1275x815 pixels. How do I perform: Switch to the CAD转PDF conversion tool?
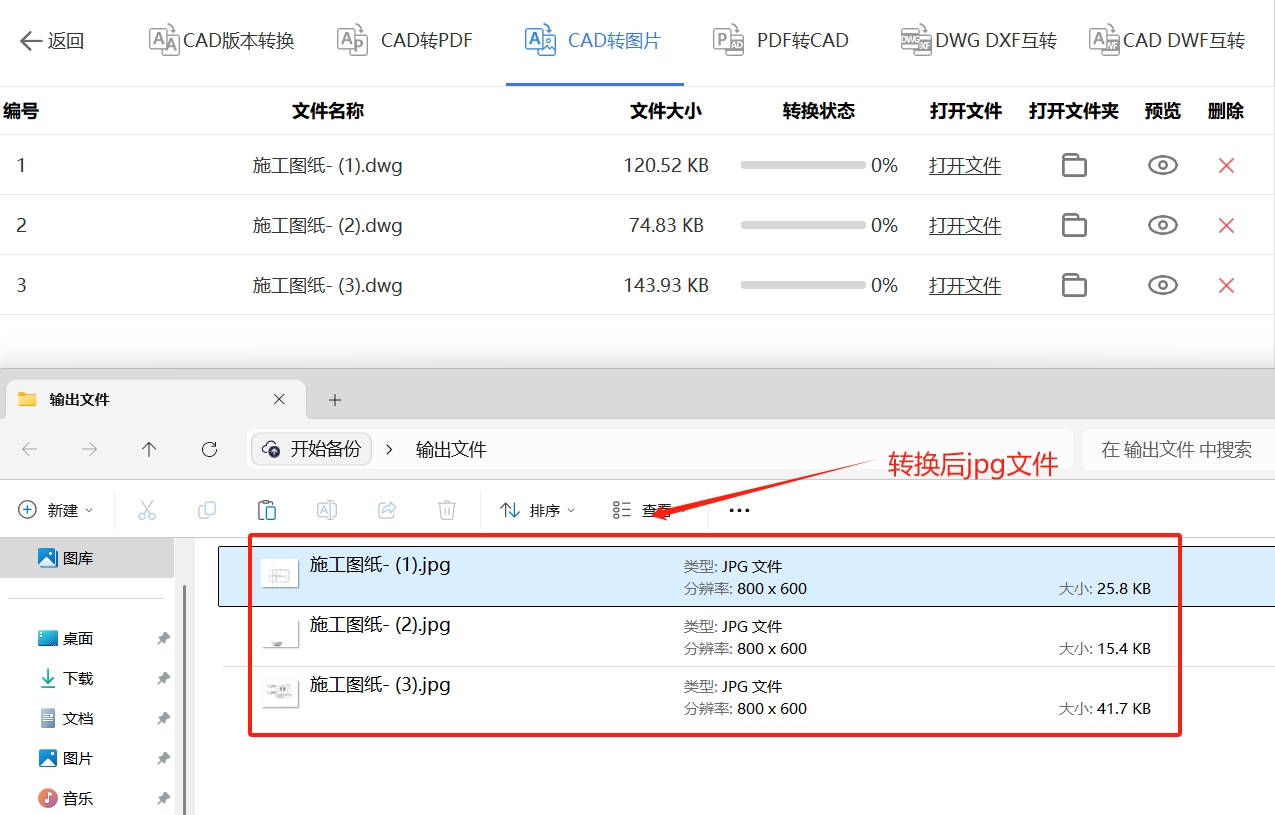pyautogui.click(x=404, y=40)
